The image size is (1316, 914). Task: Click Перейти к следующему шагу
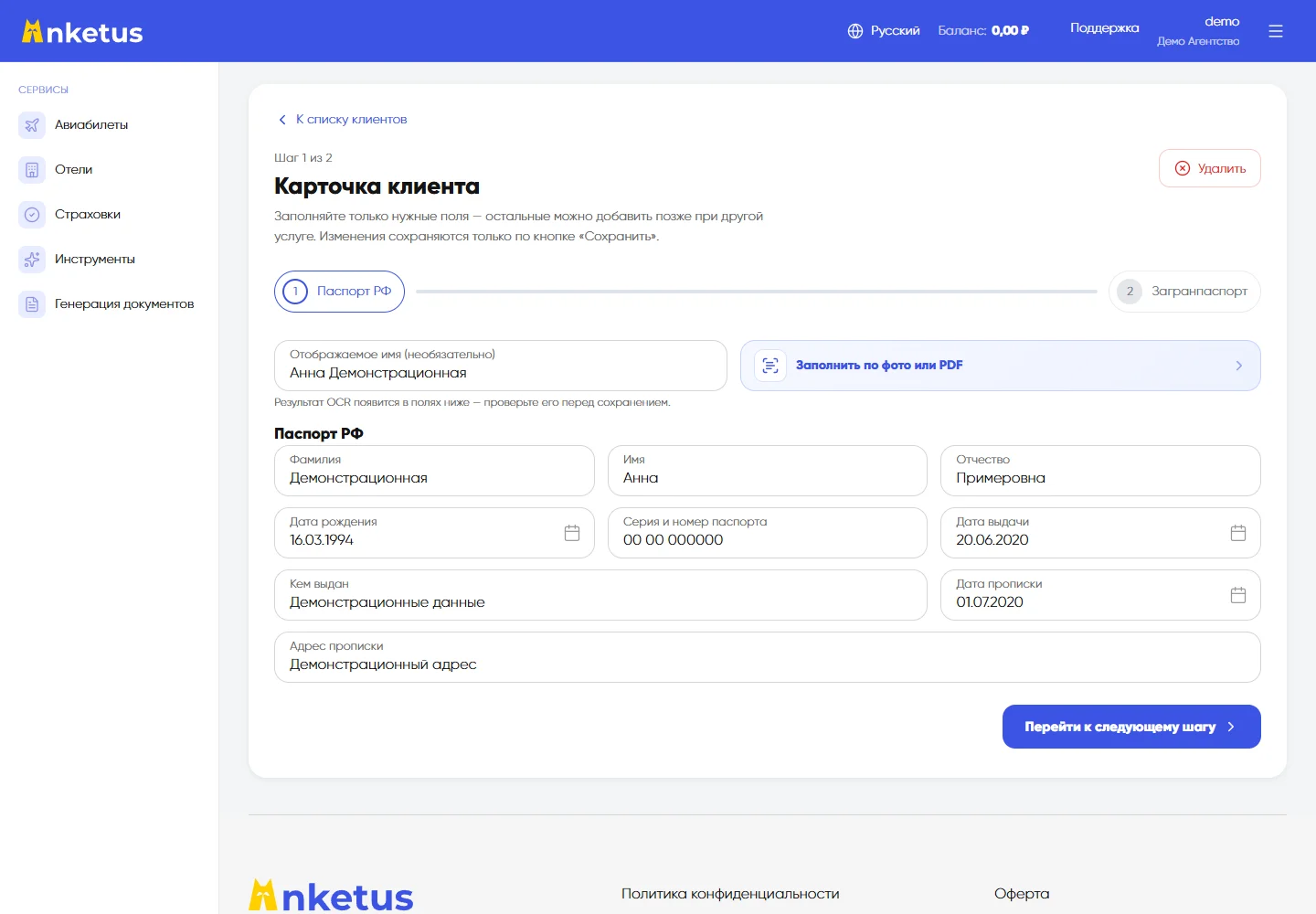[1131, 727]
